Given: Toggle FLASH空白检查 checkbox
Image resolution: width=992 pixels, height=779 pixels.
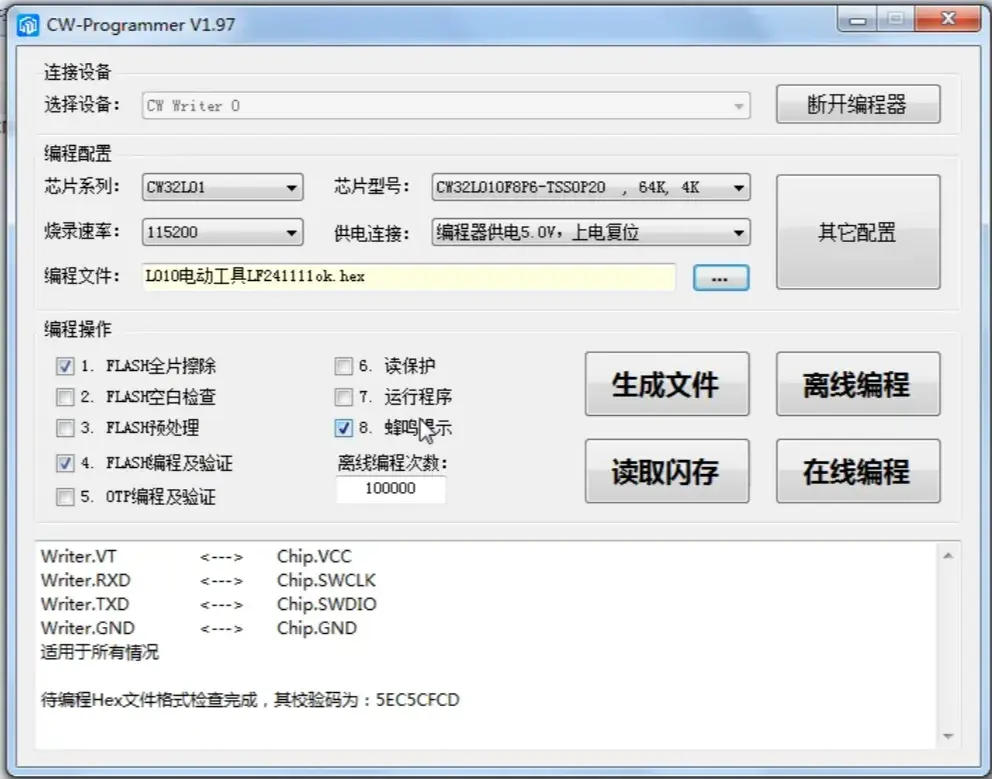Looking at the screenshot, I should click(65, 397).
